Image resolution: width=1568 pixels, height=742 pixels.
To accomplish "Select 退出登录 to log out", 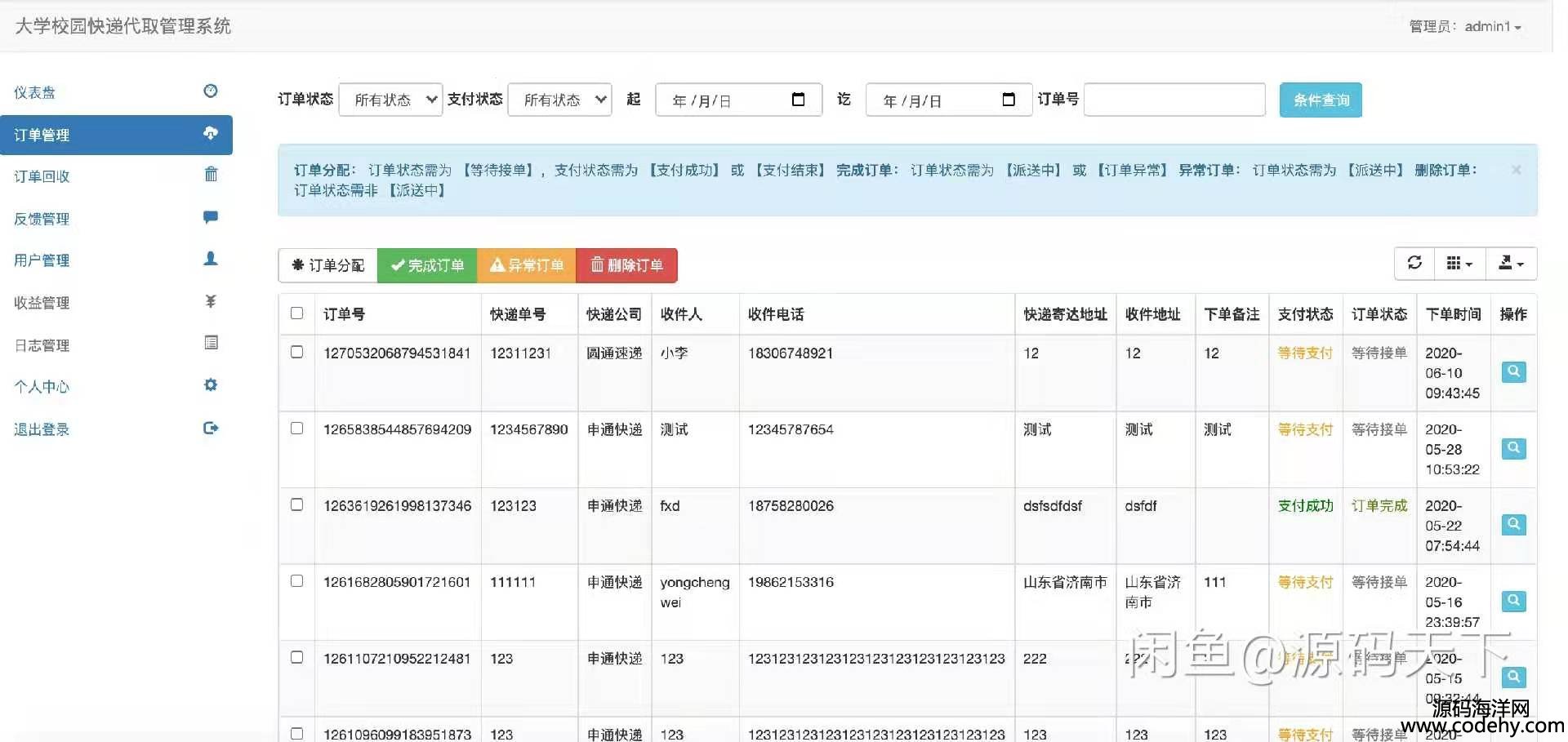I will click(116, 429).
